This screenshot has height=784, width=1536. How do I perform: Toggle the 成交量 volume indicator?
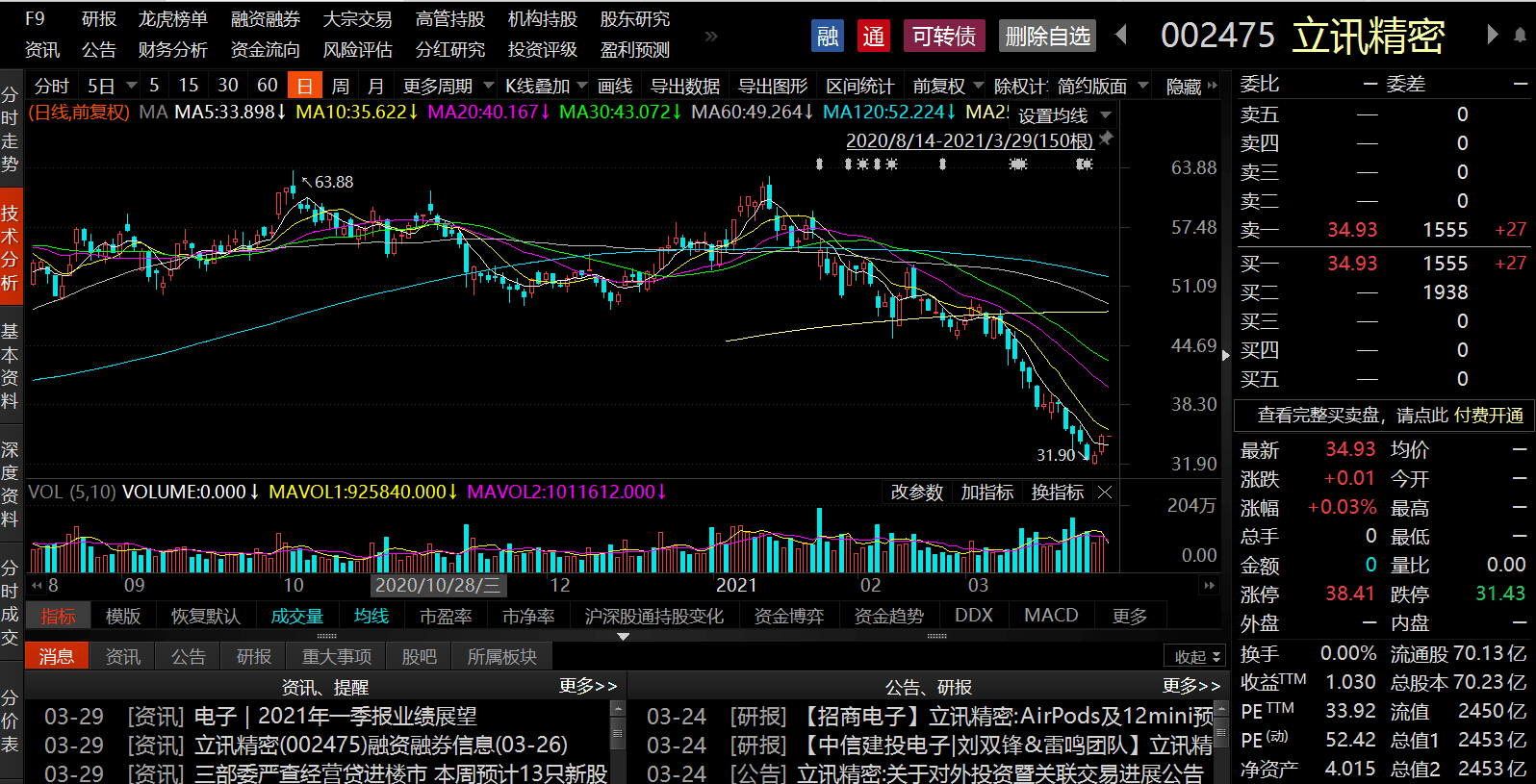296,616
